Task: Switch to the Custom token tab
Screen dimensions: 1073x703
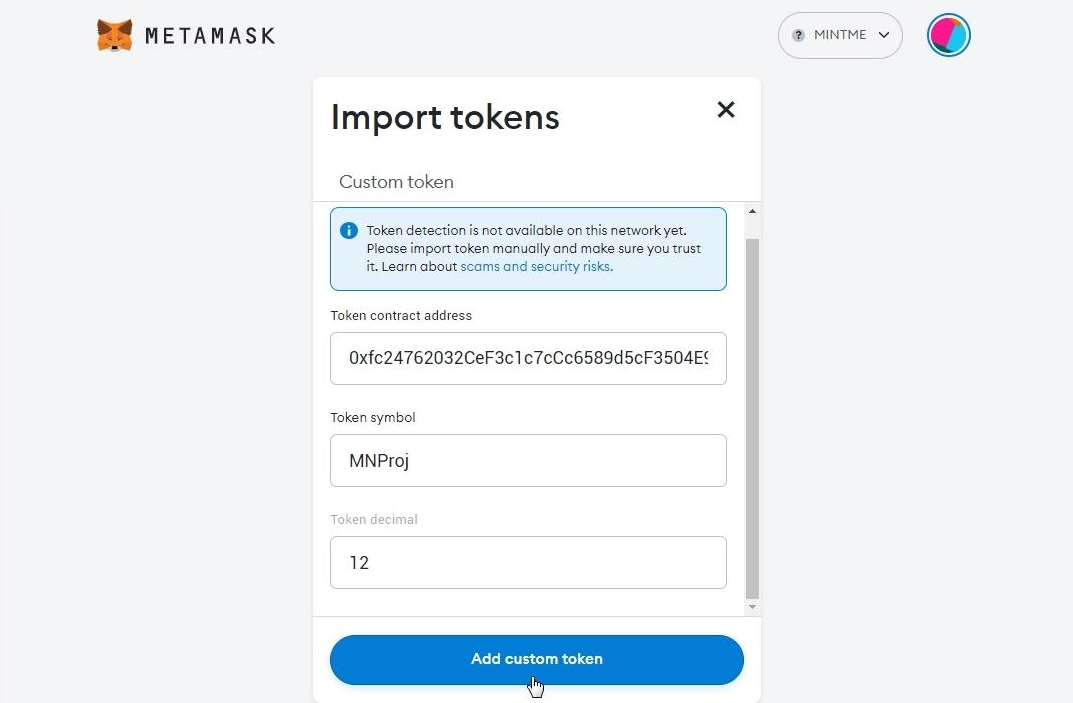Action: click(x=396, y=181)
